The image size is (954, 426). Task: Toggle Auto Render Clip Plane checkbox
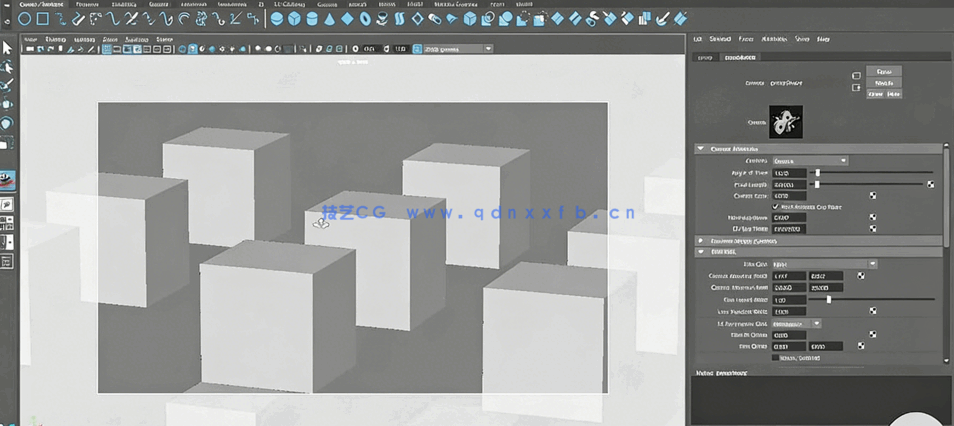pos(776,207)
